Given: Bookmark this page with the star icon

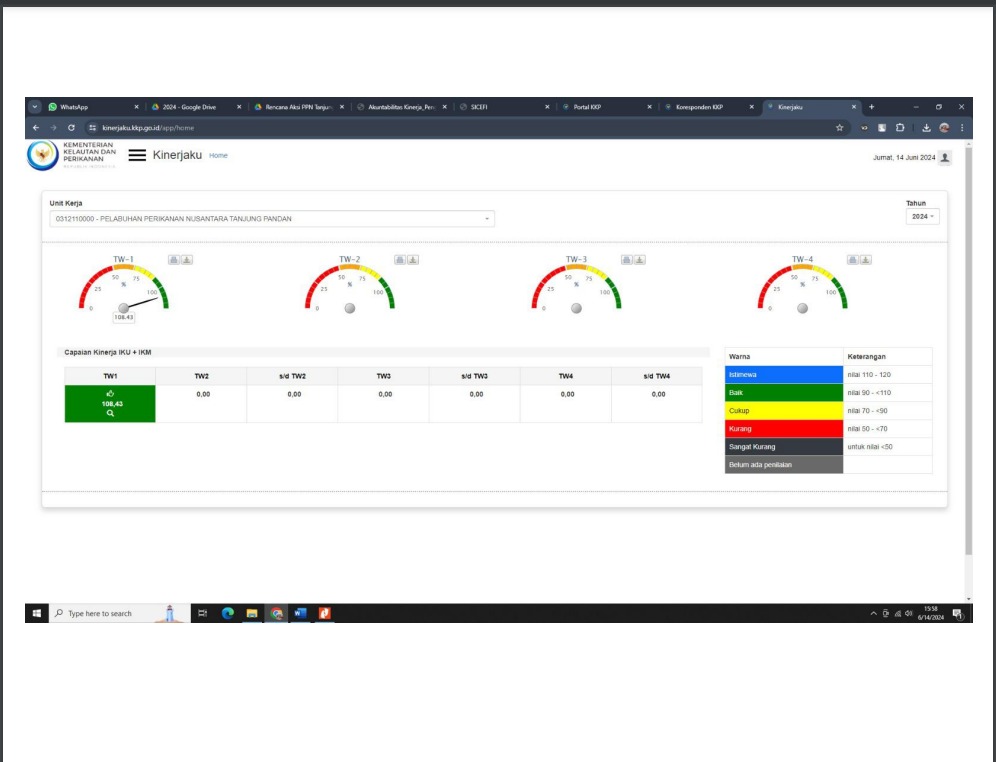Looking at the screenshot, I should (839, 128).
